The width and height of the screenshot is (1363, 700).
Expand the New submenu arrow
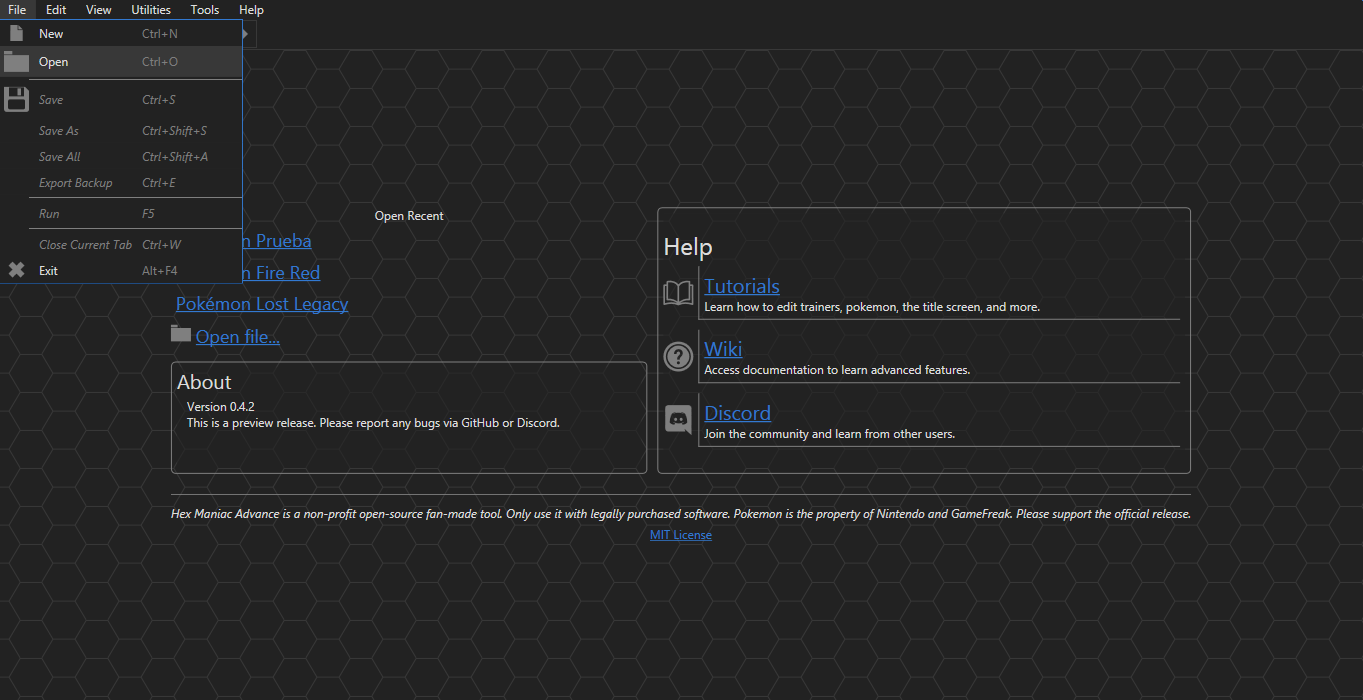(x=243, y=32)
